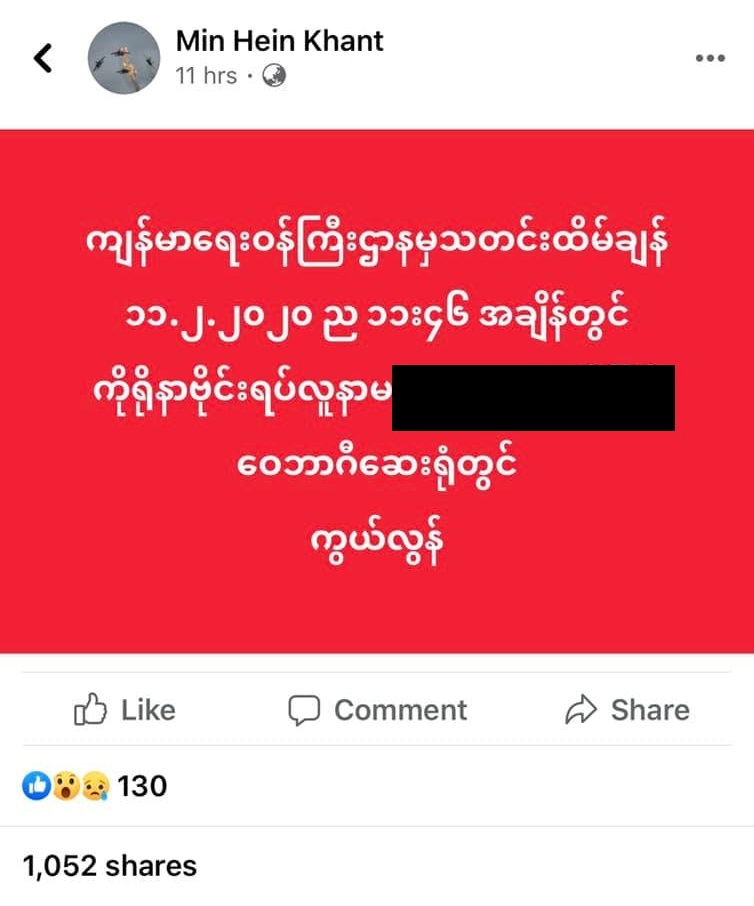The image size is (754, 906).
Task: Click the wow reaction emoji
Action: pos(65,786)
